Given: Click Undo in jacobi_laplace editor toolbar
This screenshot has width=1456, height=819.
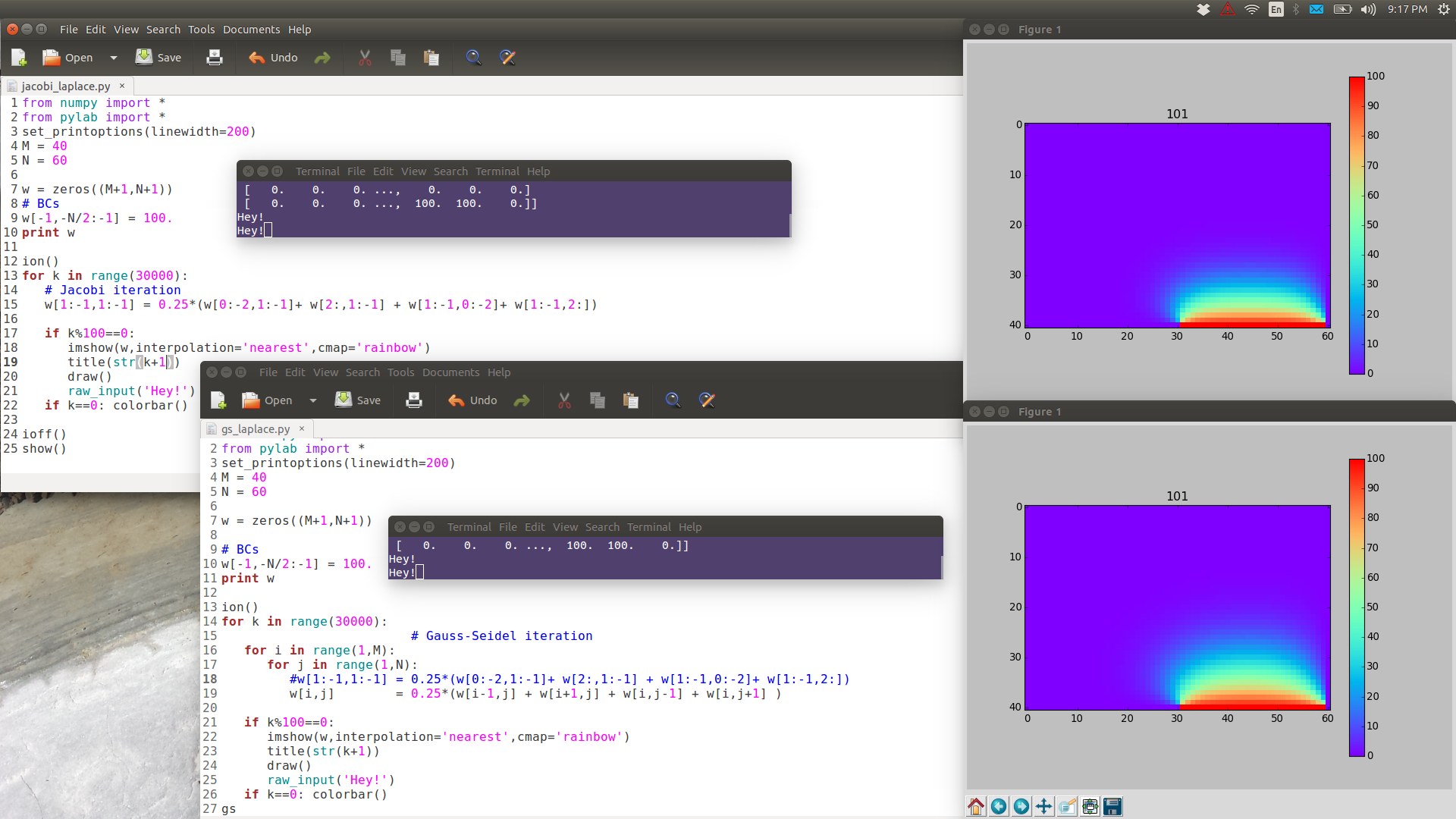Looking at the screenshot, I should 273,58.
